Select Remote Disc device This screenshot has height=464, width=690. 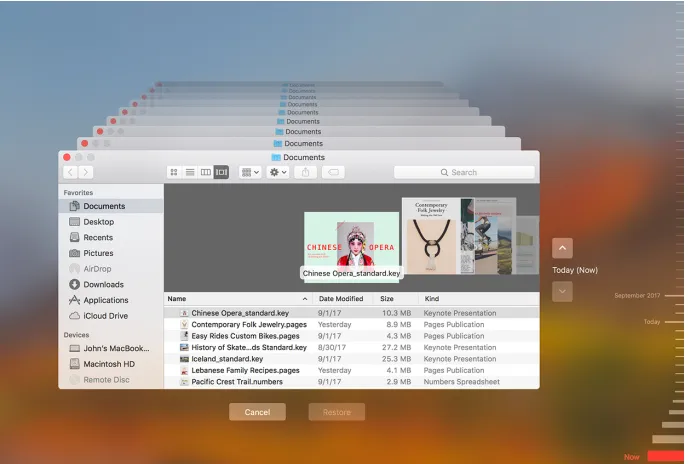[111, 379]
